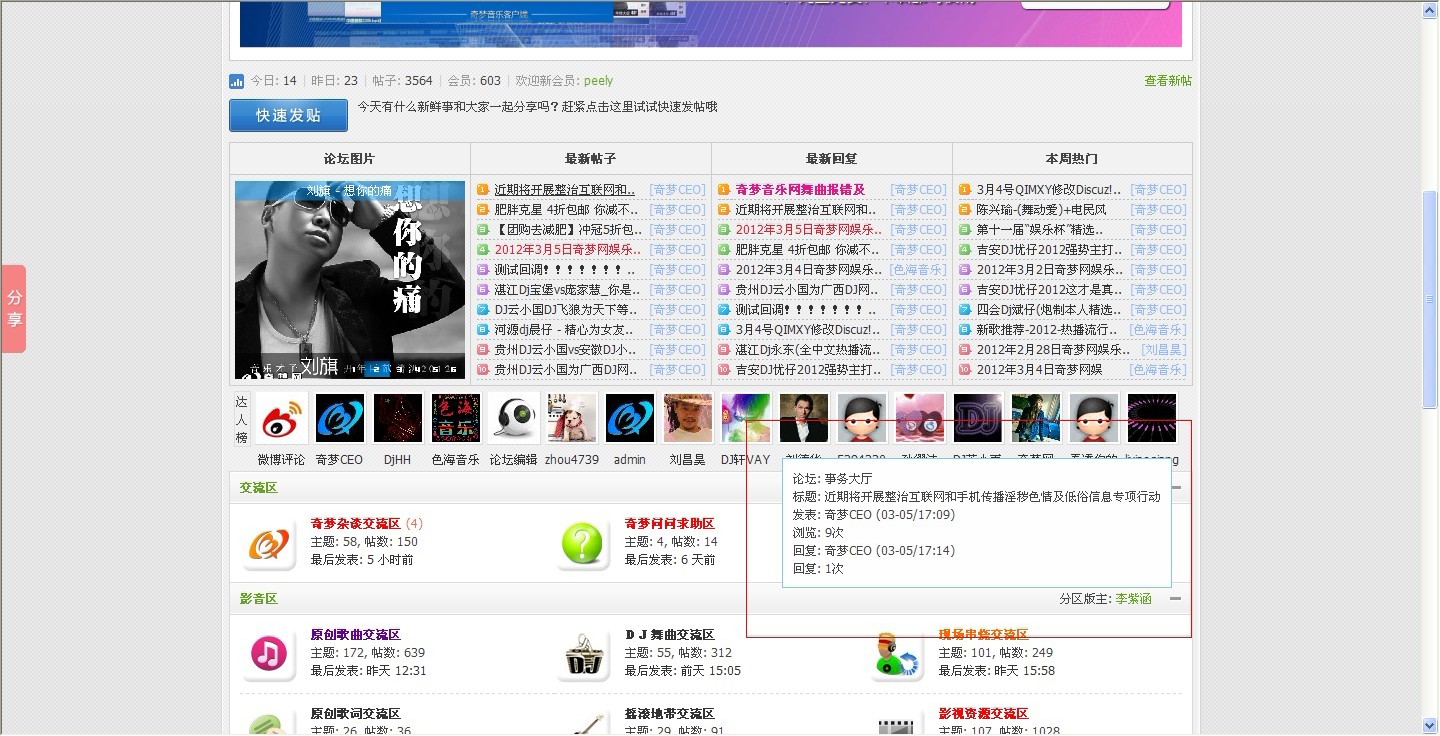Open the 奇梦杂谈交流区 forum icon
This screenshot has height=736, width=1440.
(269, 545)
